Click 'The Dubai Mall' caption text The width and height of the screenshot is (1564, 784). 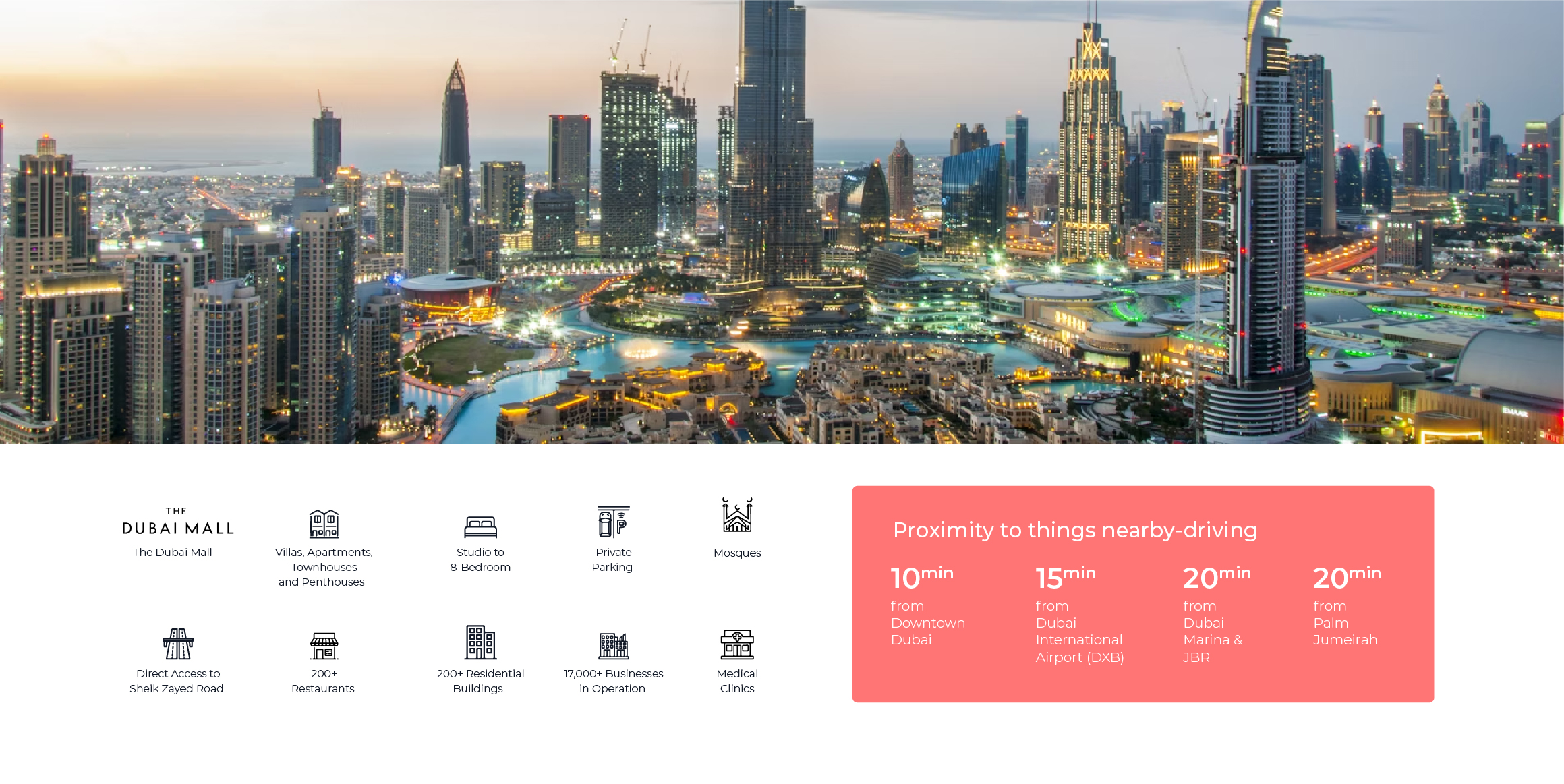click(173, 553)
